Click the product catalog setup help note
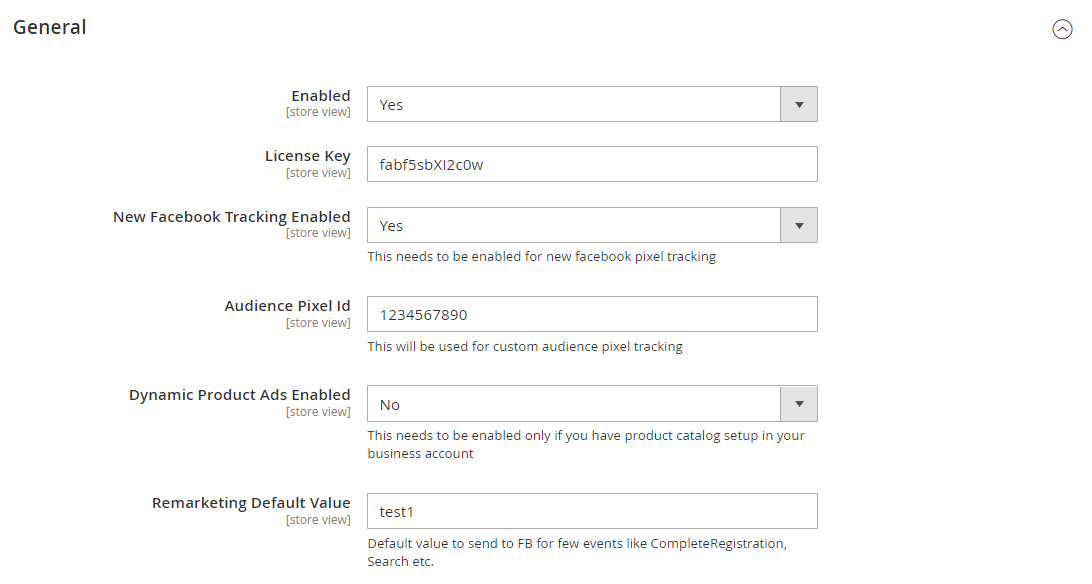 coord(585,444)
